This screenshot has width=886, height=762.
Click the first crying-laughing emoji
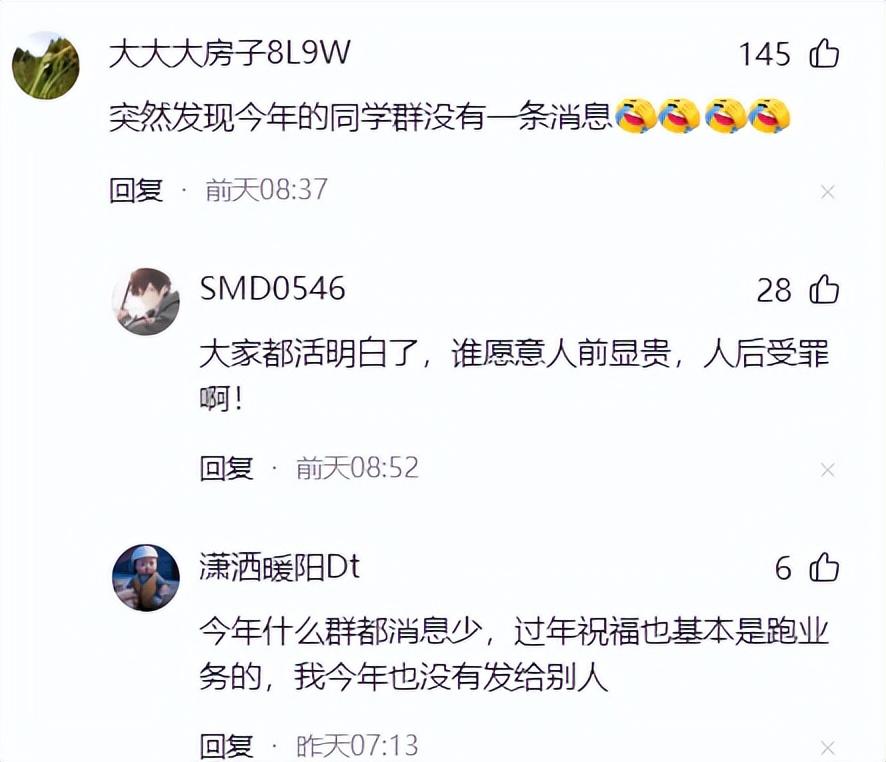pos(635,116)
